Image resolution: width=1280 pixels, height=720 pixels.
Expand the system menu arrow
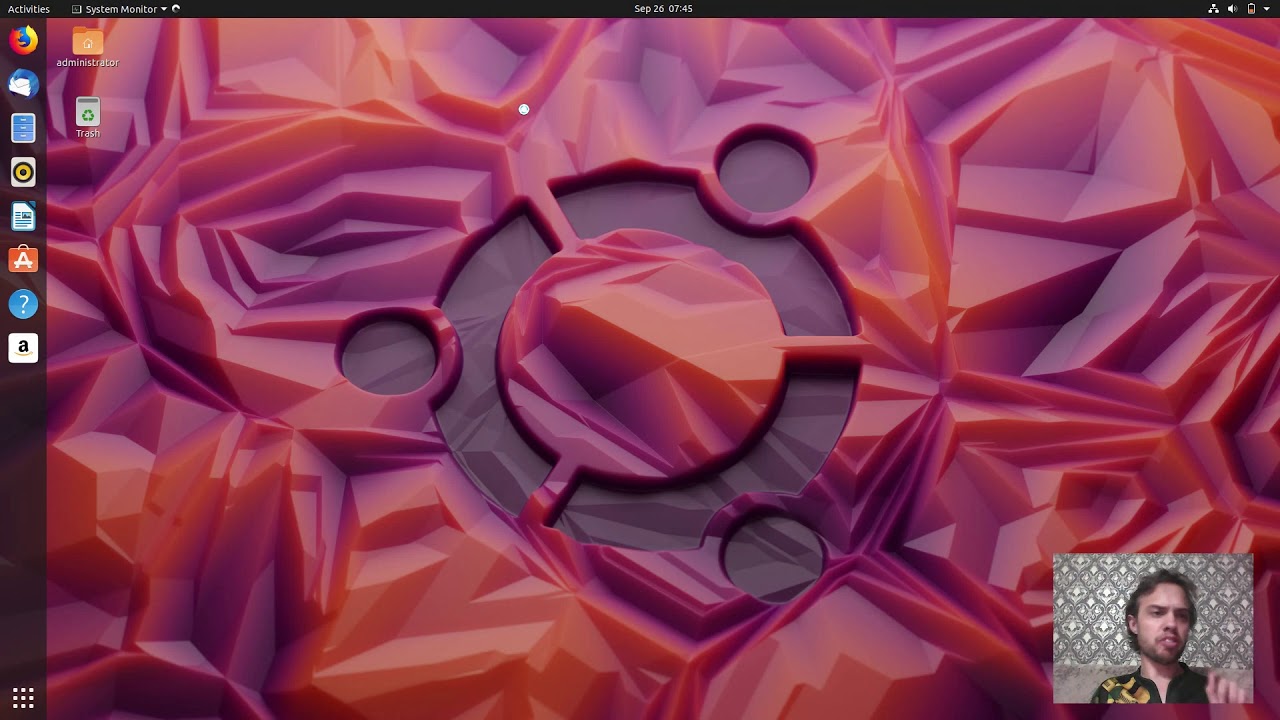click(x=1267, y=9)
